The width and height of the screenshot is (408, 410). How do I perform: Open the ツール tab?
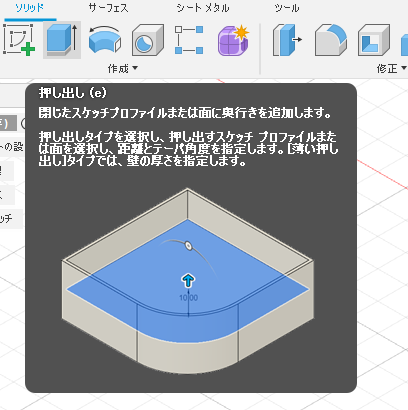coord(287,8)
